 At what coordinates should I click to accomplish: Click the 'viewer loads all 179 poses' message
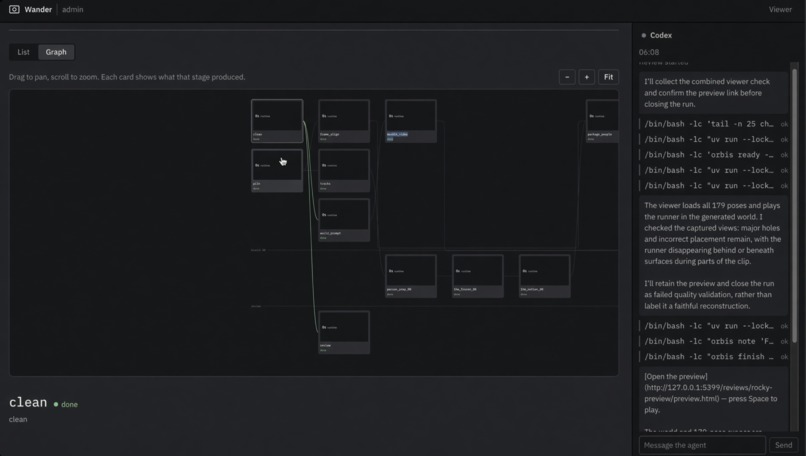[x=713, y=256]
